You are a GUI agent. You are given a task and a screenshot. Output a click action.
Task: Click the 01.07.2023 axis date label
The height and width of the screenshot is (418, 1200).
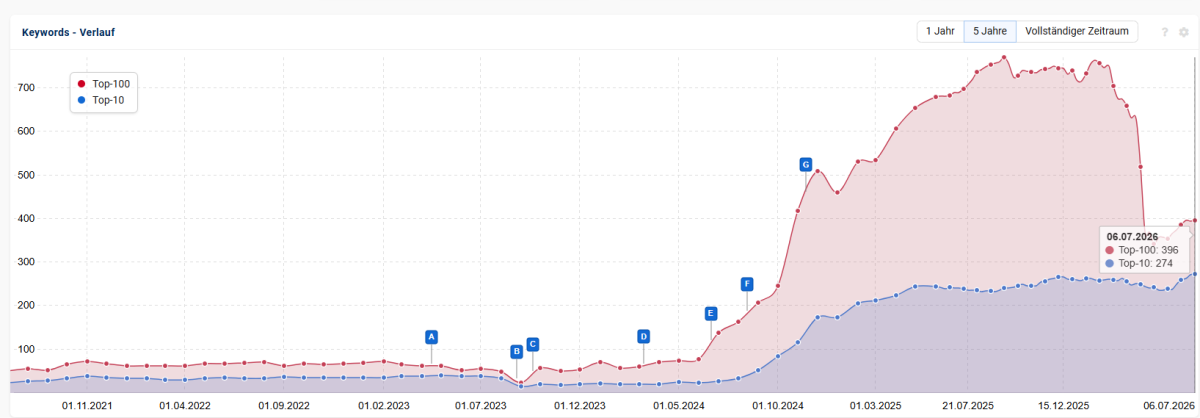pos(481,406)
